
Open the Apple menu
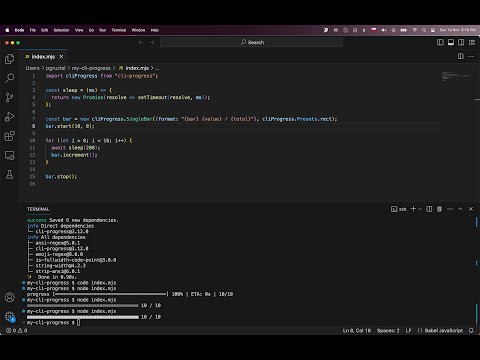(x=7, y=30)
